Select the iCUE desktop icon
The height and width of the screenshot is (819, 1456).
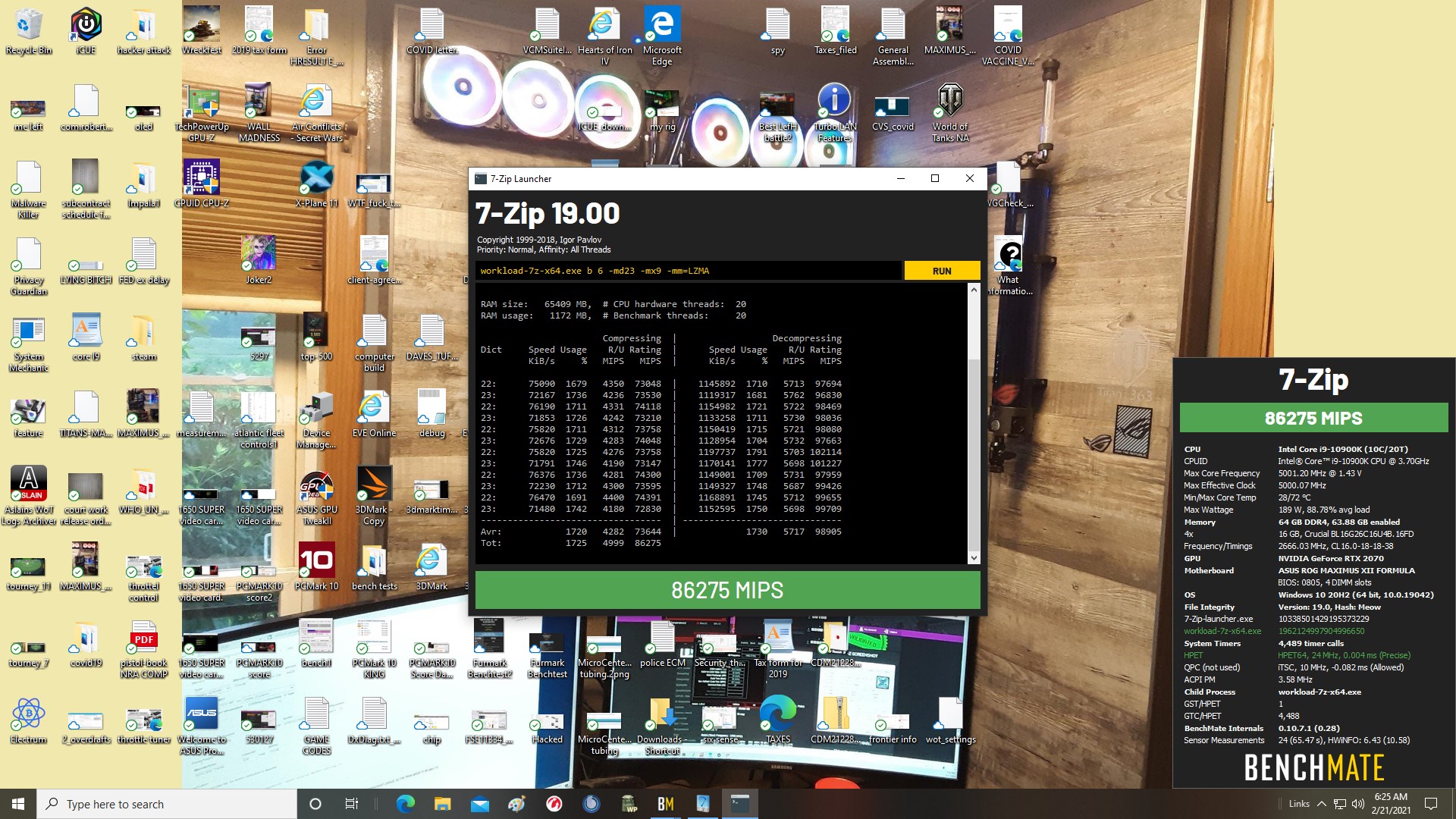point(86,32)
